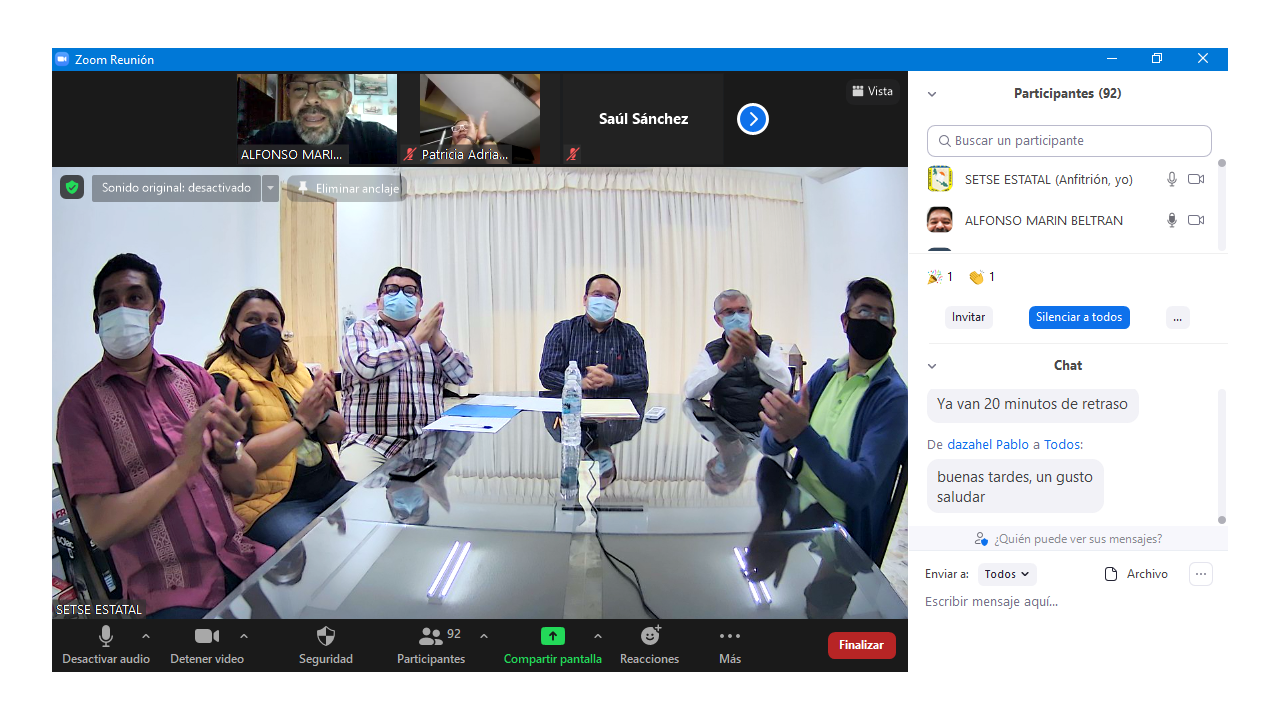
Task: Click the clapping hands reaction counter
Action: [x=982, y=277]
